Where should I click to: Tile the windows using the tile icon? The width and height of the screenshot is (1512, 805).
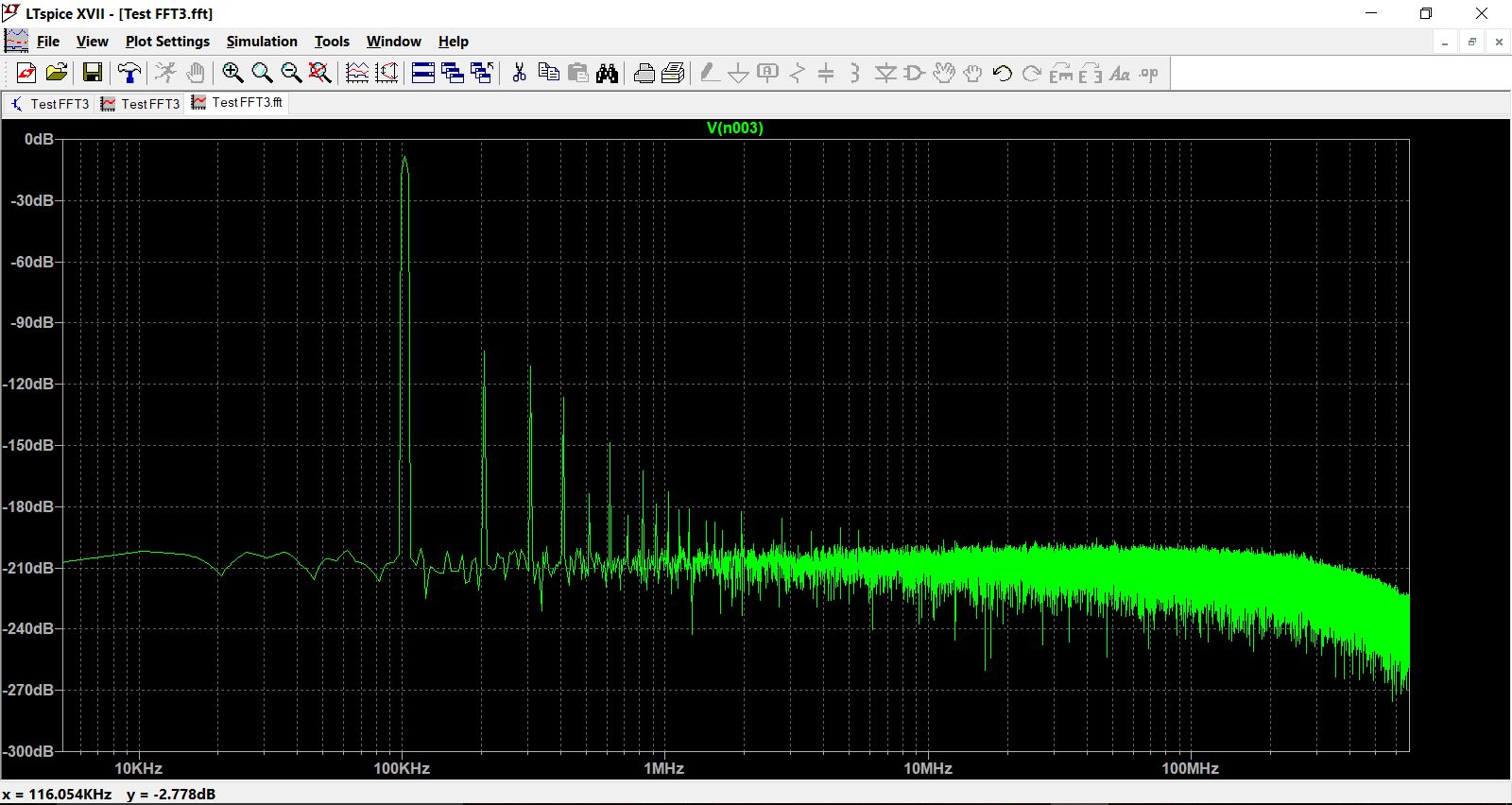coord(423,73)
